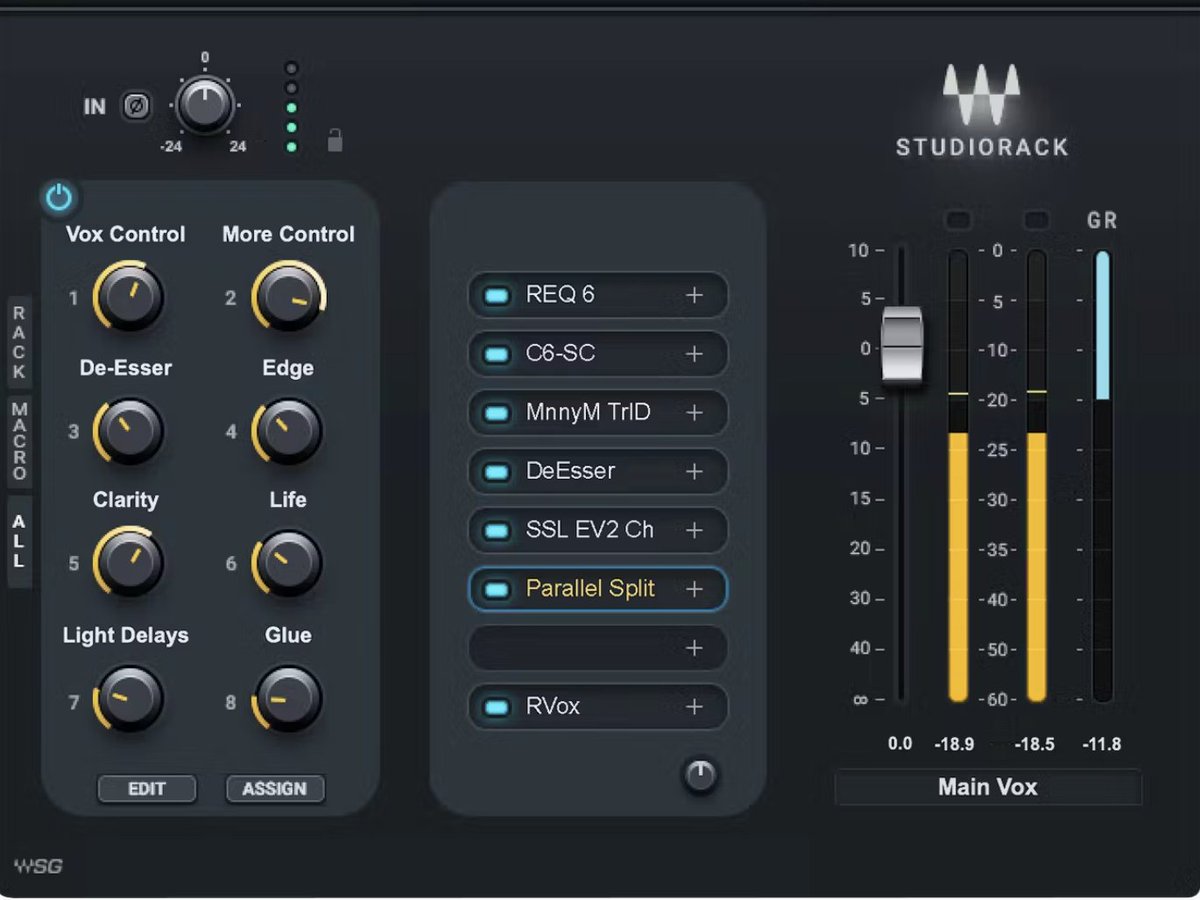Click the gain reduction meter bar
This screenshot has width=1200, height=900.
point(1102,476)
